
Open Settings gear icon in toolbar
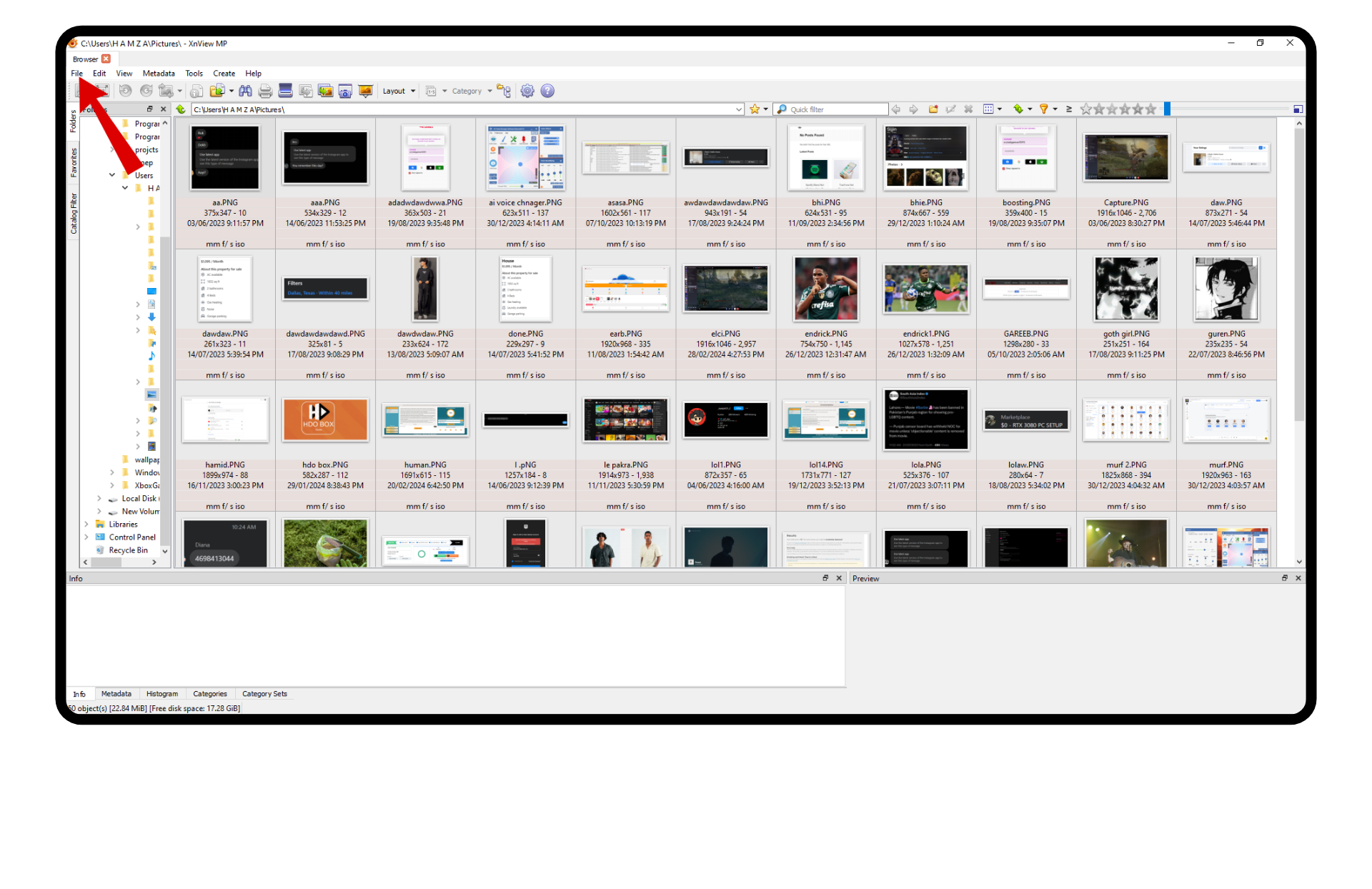[x=527, y=91]
